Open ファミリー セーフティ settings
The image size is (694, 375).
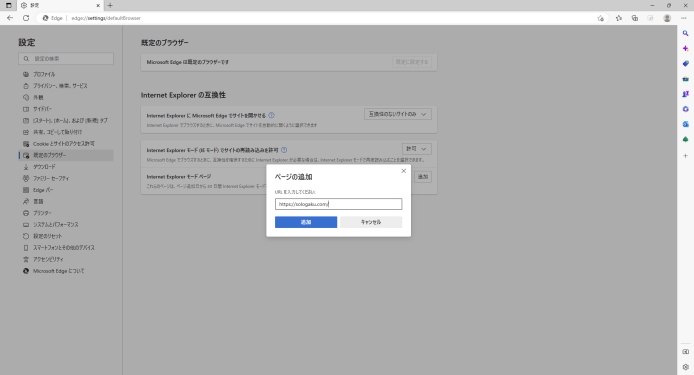[x=66, y=178]
